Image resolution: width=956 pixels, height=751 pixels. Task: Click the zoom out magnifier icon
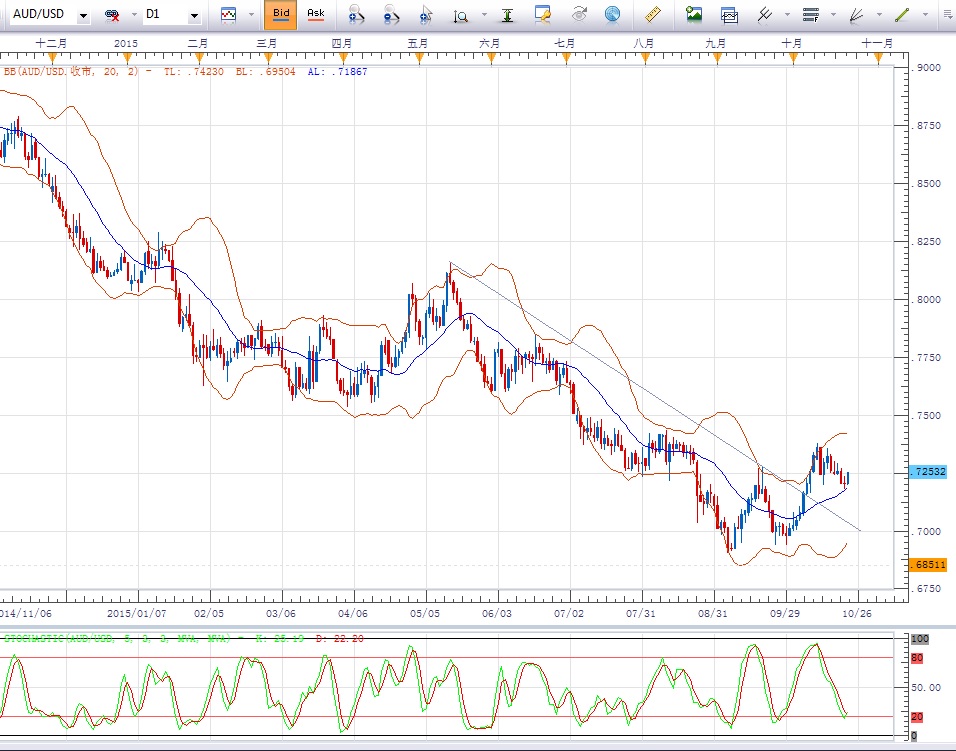391,15
